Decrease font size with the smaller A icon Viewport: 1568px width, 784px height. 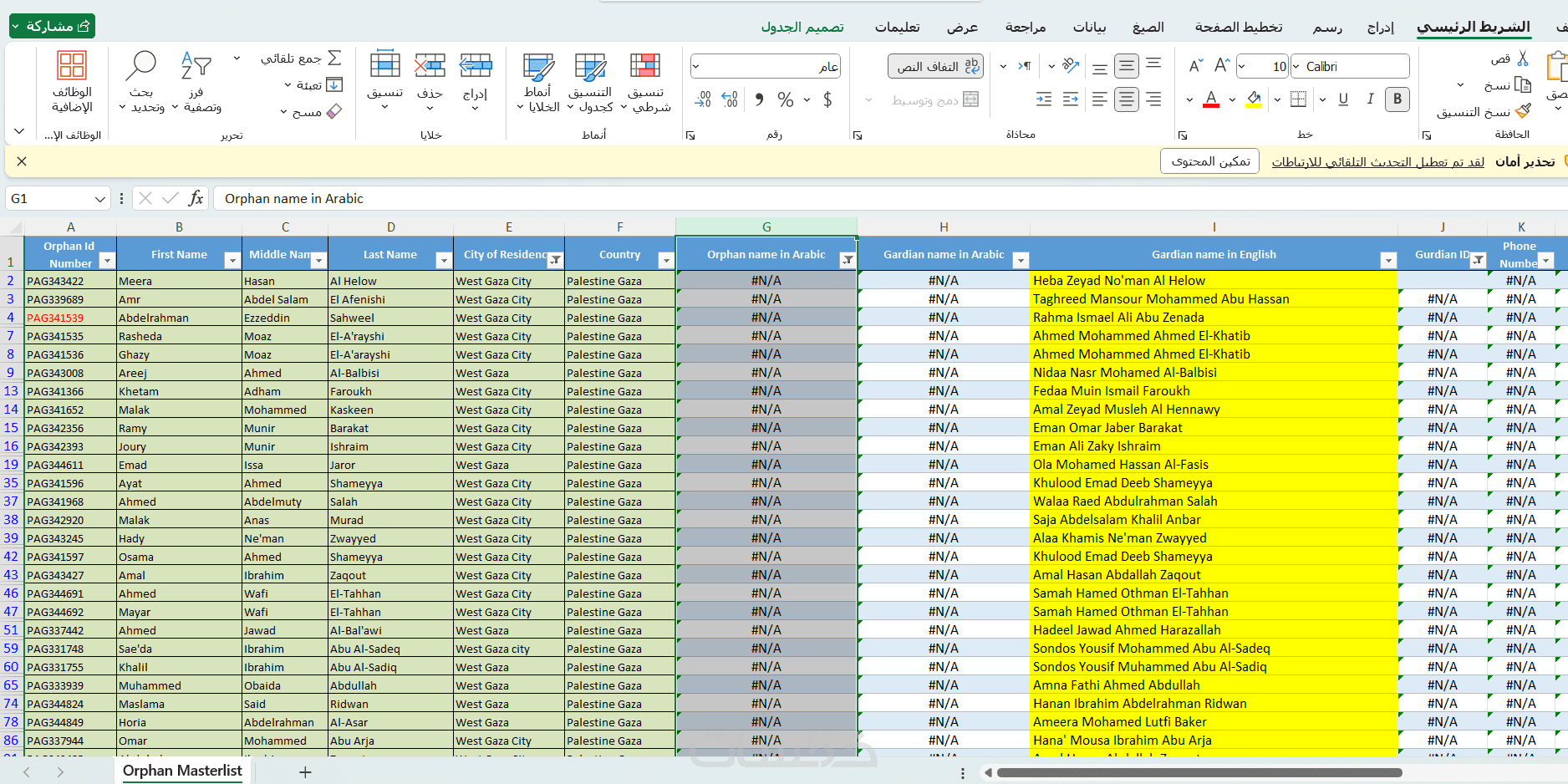(1196, 66)
